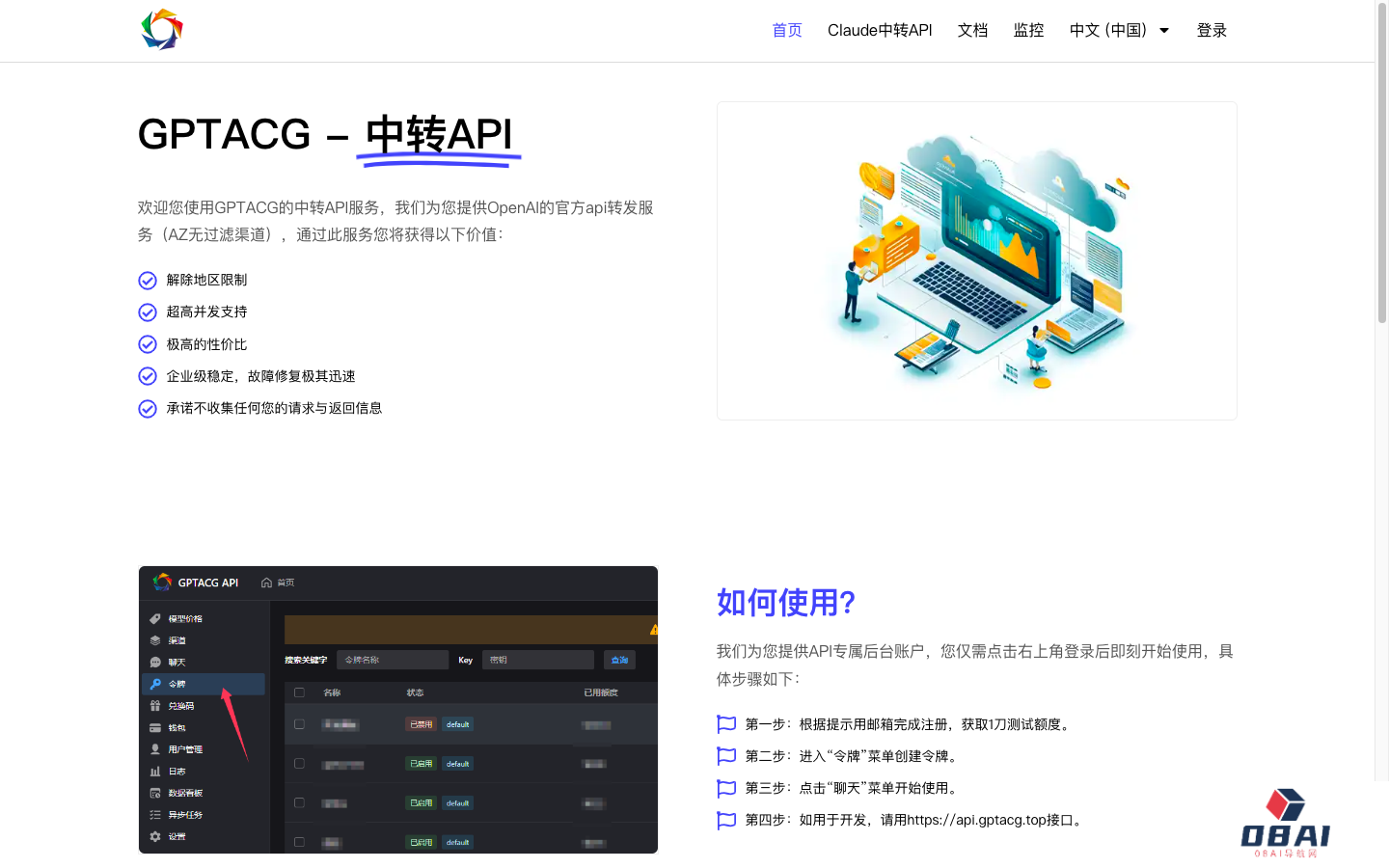Viewport: 1389px width, 868px height.
Task: Click the check icon beside 承诺不收集任何您的请求
Action: pos(148,409)
